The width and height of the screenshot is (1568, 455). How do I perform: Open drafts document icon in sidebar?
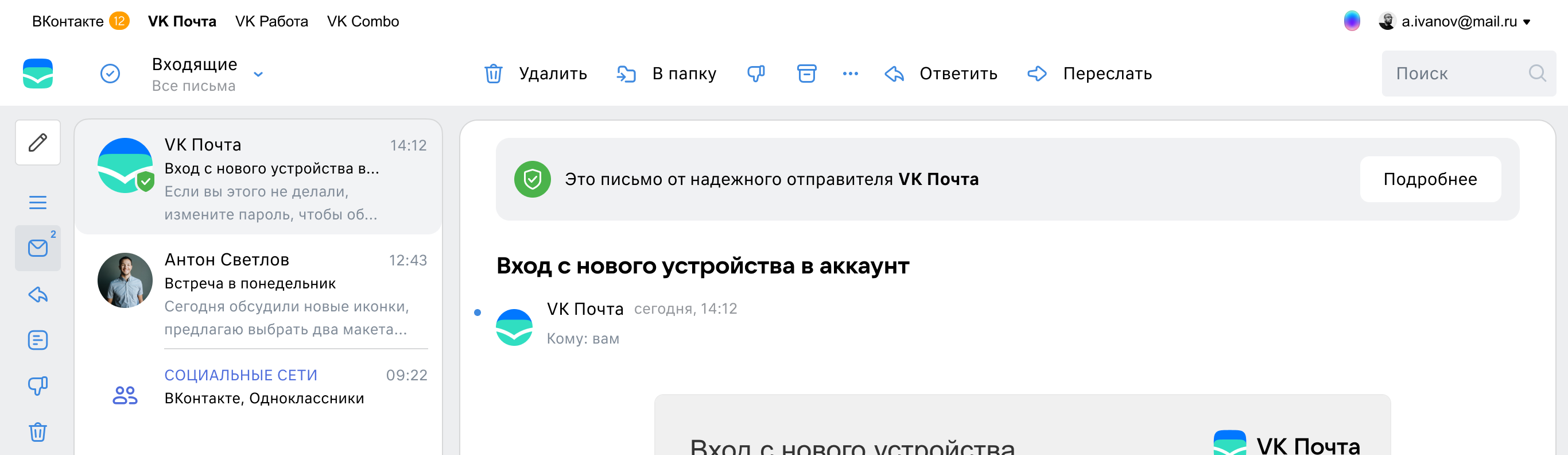(x=38, y=340)
